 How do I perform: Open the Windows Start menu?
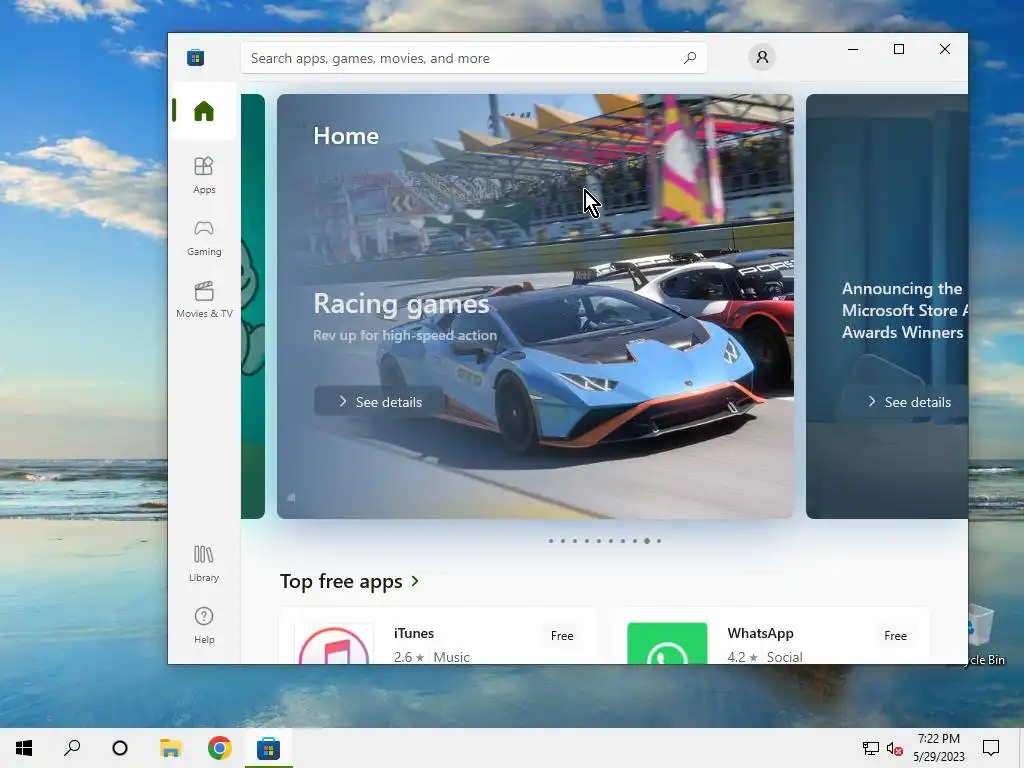click(24, 748)
